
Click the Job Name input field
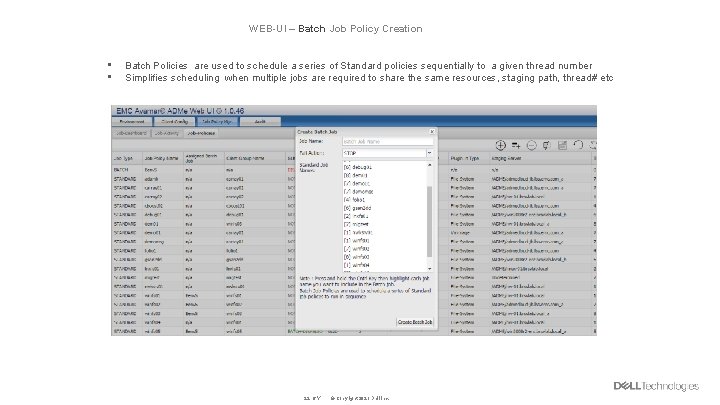[388, 141]
